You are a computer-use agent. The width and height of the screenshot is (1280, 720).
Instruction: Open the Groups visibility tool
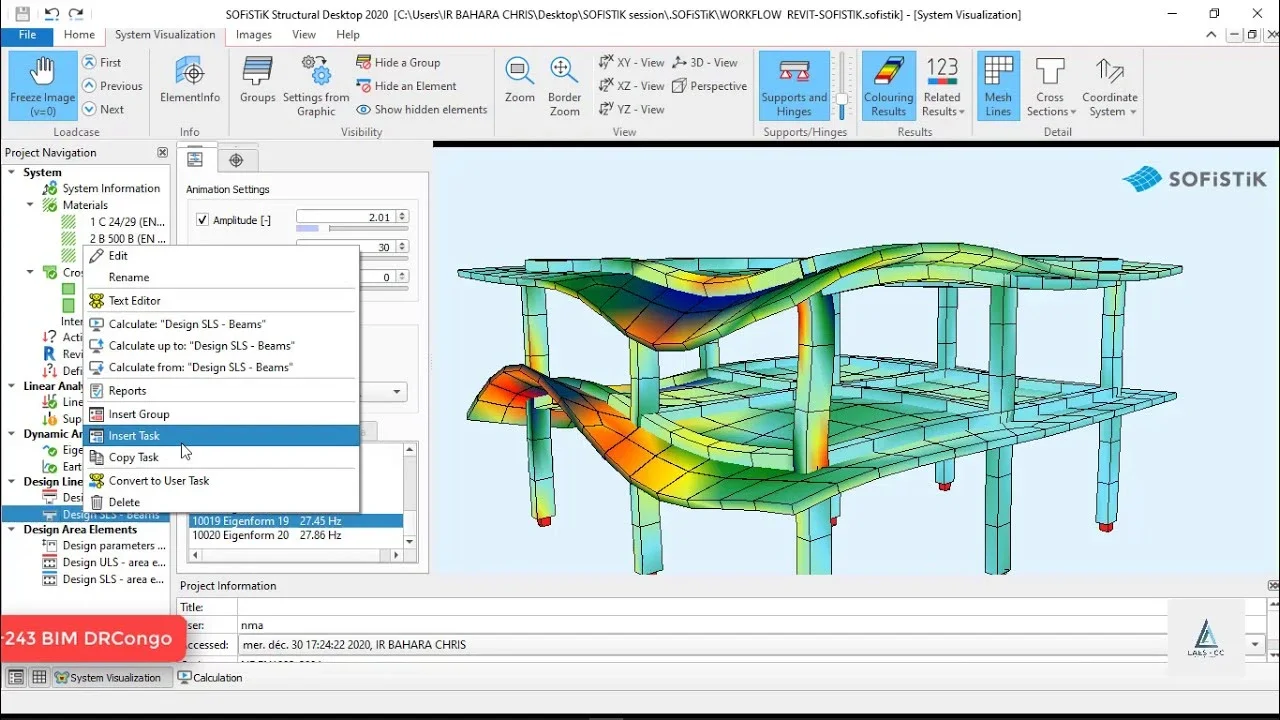click(257, 80)
